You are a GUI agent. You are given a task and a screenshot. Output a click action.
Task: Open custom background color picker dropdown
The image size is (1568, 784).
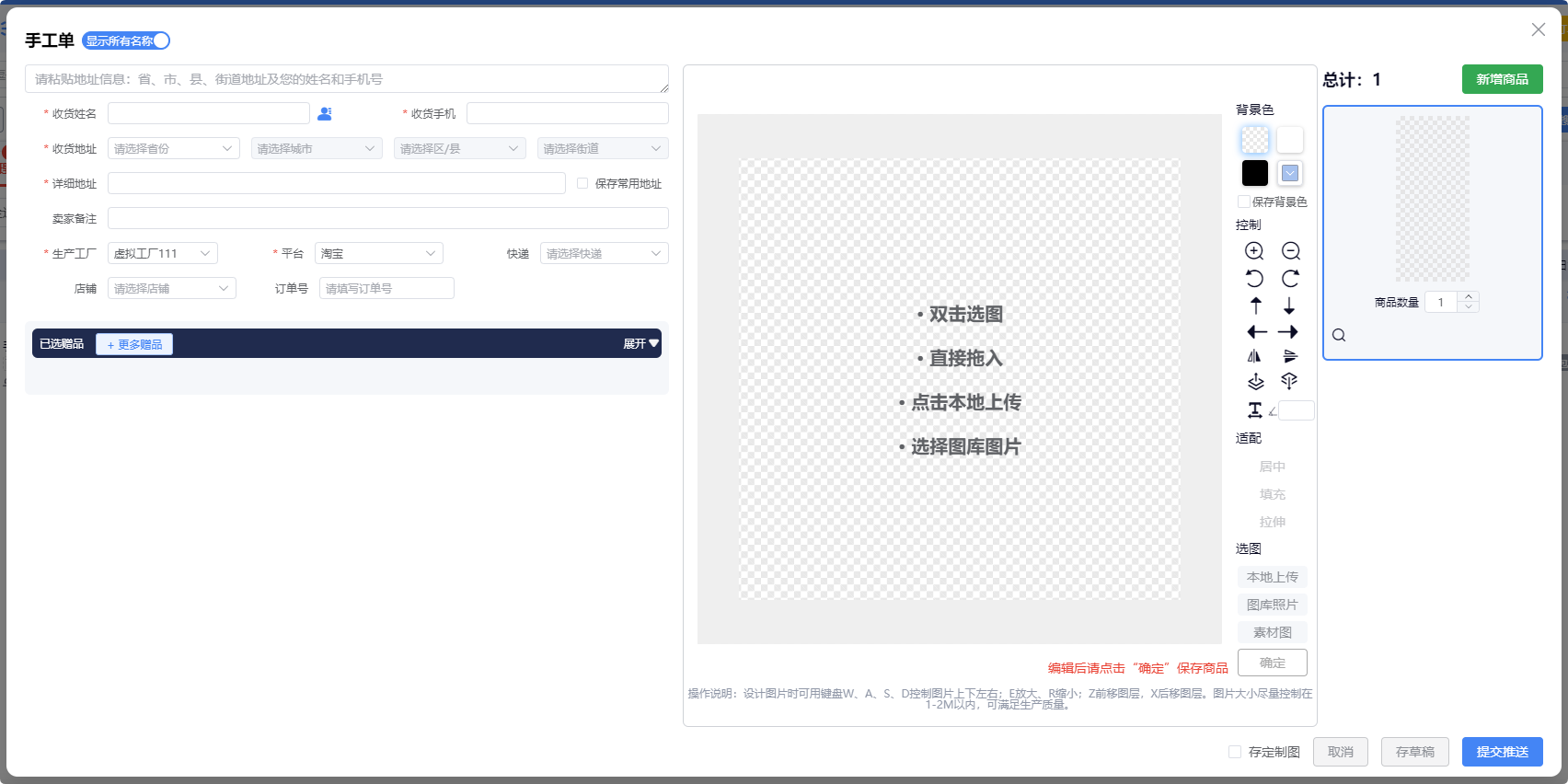(x=1290, y=173)
